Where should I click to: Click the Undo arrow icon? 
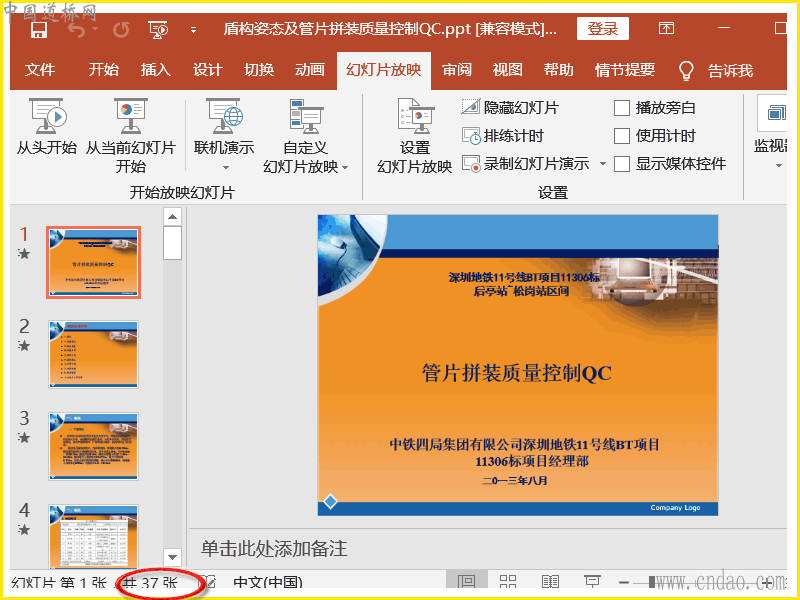point(77,30)
